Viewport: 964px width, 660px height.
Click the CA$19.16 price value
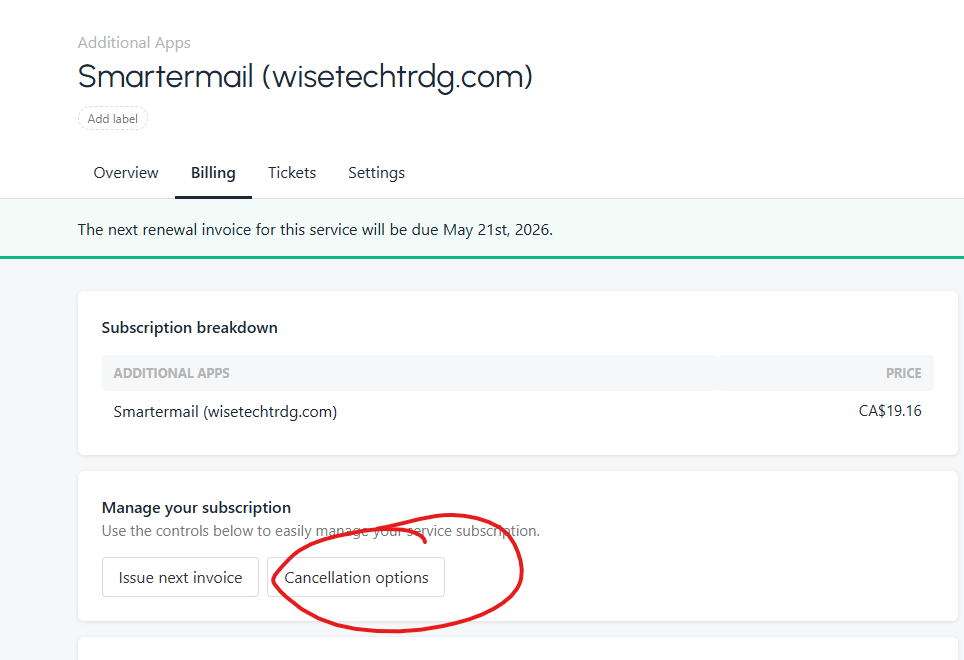coord(890,411)
